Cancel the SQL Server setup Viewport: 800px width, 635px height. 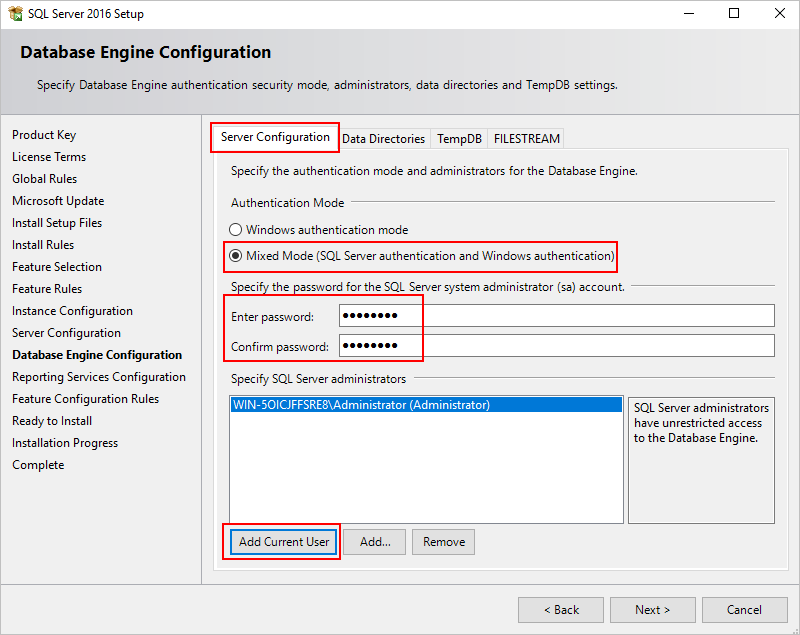pyautogui.click(x=744, y=610)
